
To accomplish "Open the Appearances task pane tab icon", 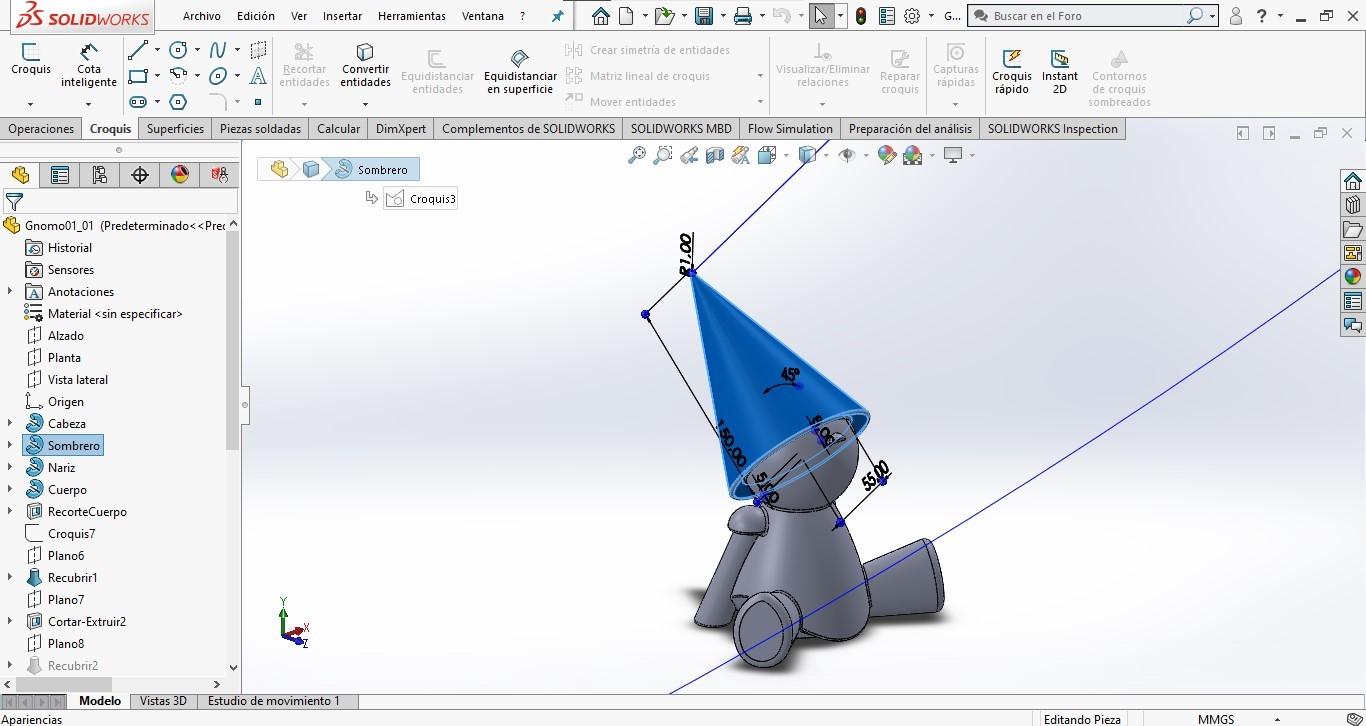I will (x=1353, y=277).
